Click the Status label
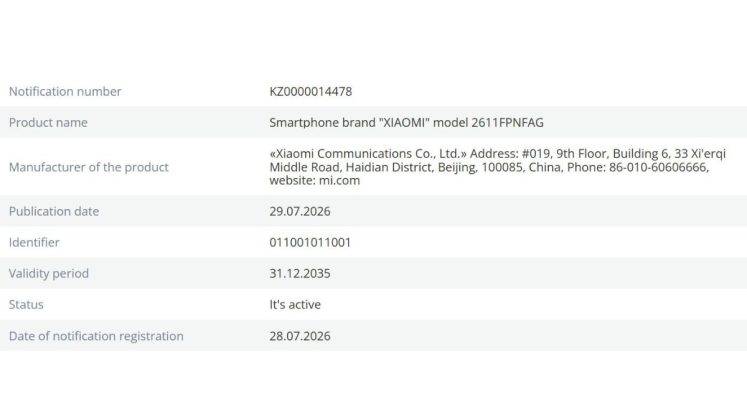 (x=26, y=305)
